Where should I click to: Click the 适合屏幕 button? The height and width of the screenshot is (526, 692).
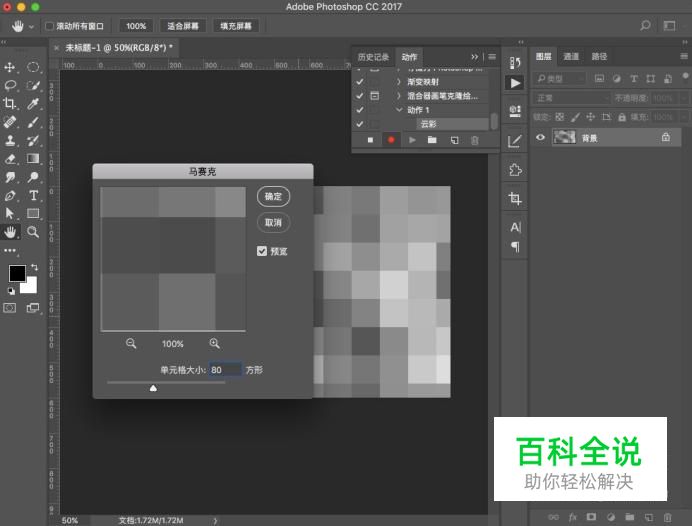click(183, 26)
